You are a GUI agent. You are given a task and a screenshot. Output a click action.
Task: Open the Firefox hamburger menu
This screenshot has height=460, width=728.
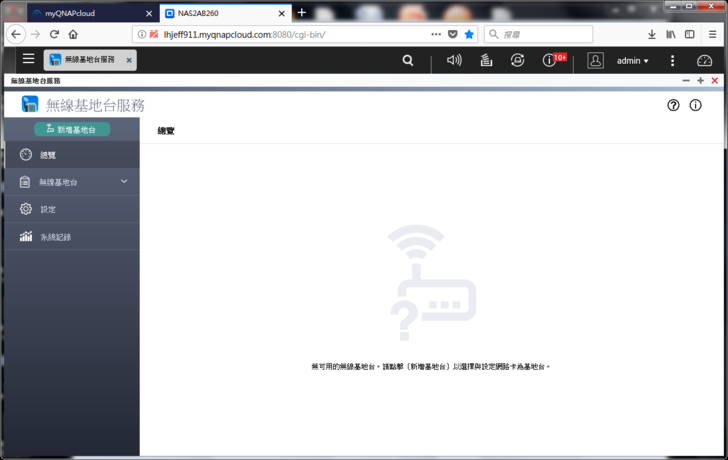pyautogui.click(x=713, y=34)
